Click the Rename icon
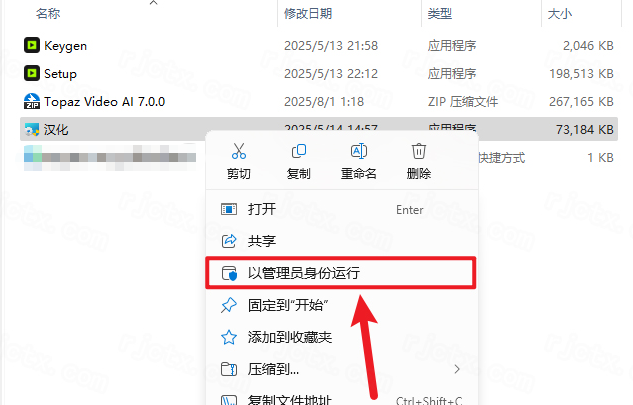This screenshot has height=405, width=633. click(358, 151)
